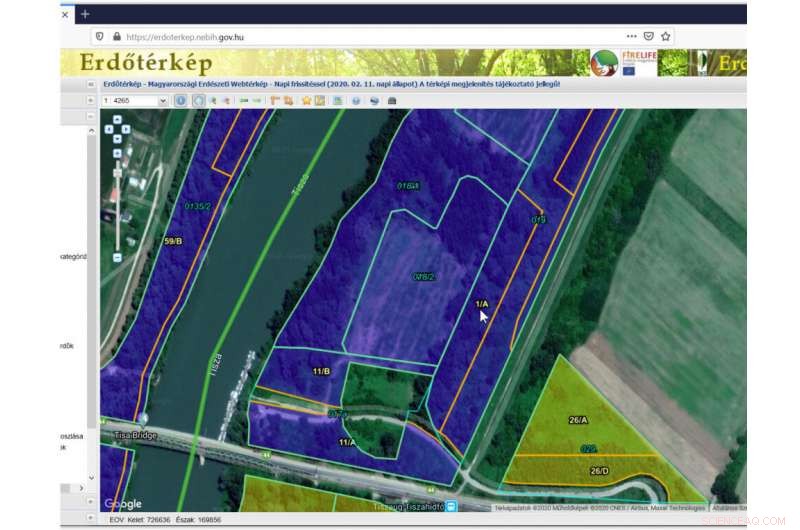Open the browser page actions ellipsis menu
Screen dimensions: 800x530
point(631,37)
